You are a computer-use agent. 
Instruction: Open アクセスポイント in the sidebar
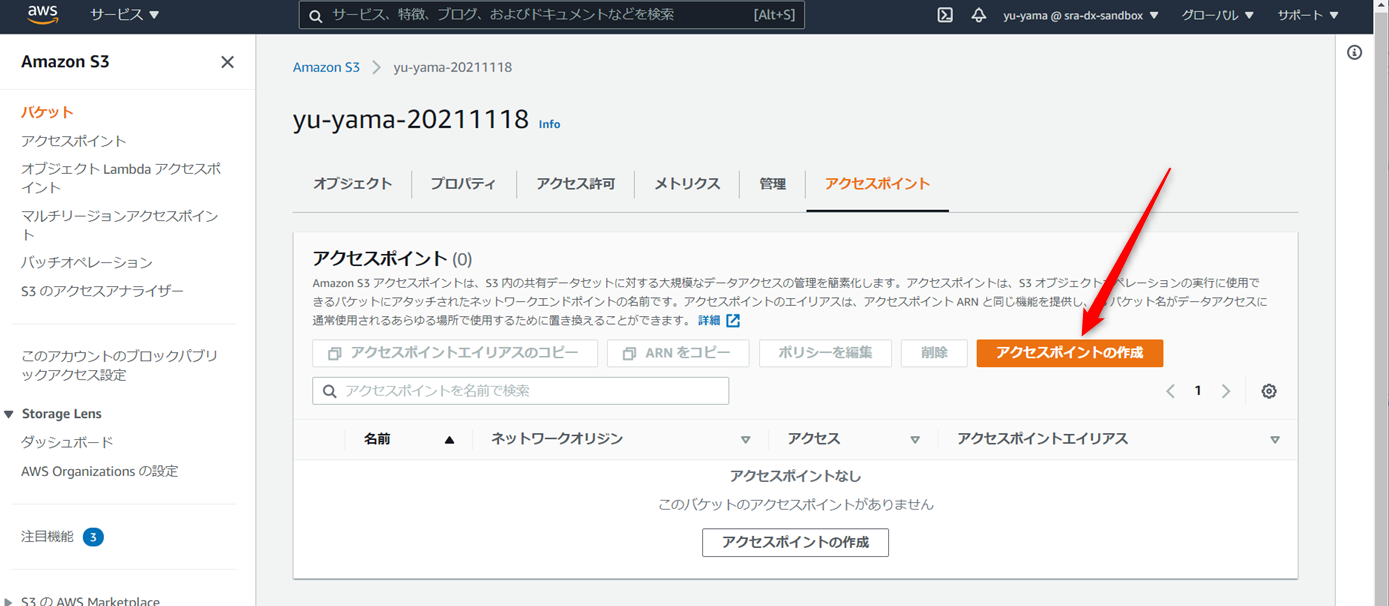(x=74, y=141)
